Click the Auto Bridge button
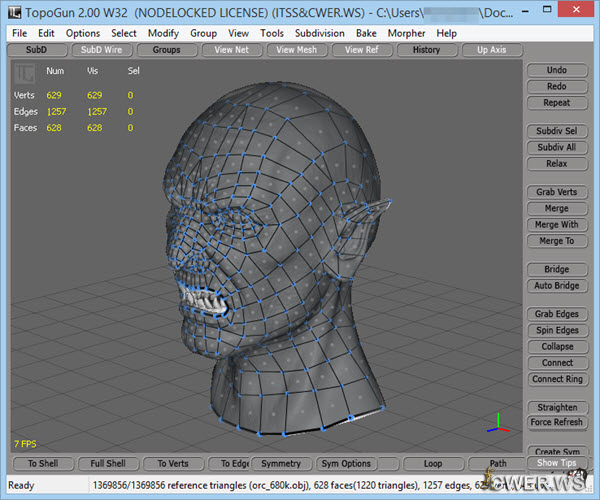Screen dimensions: 600x500 pyautogui.click(x=556, y=286)
